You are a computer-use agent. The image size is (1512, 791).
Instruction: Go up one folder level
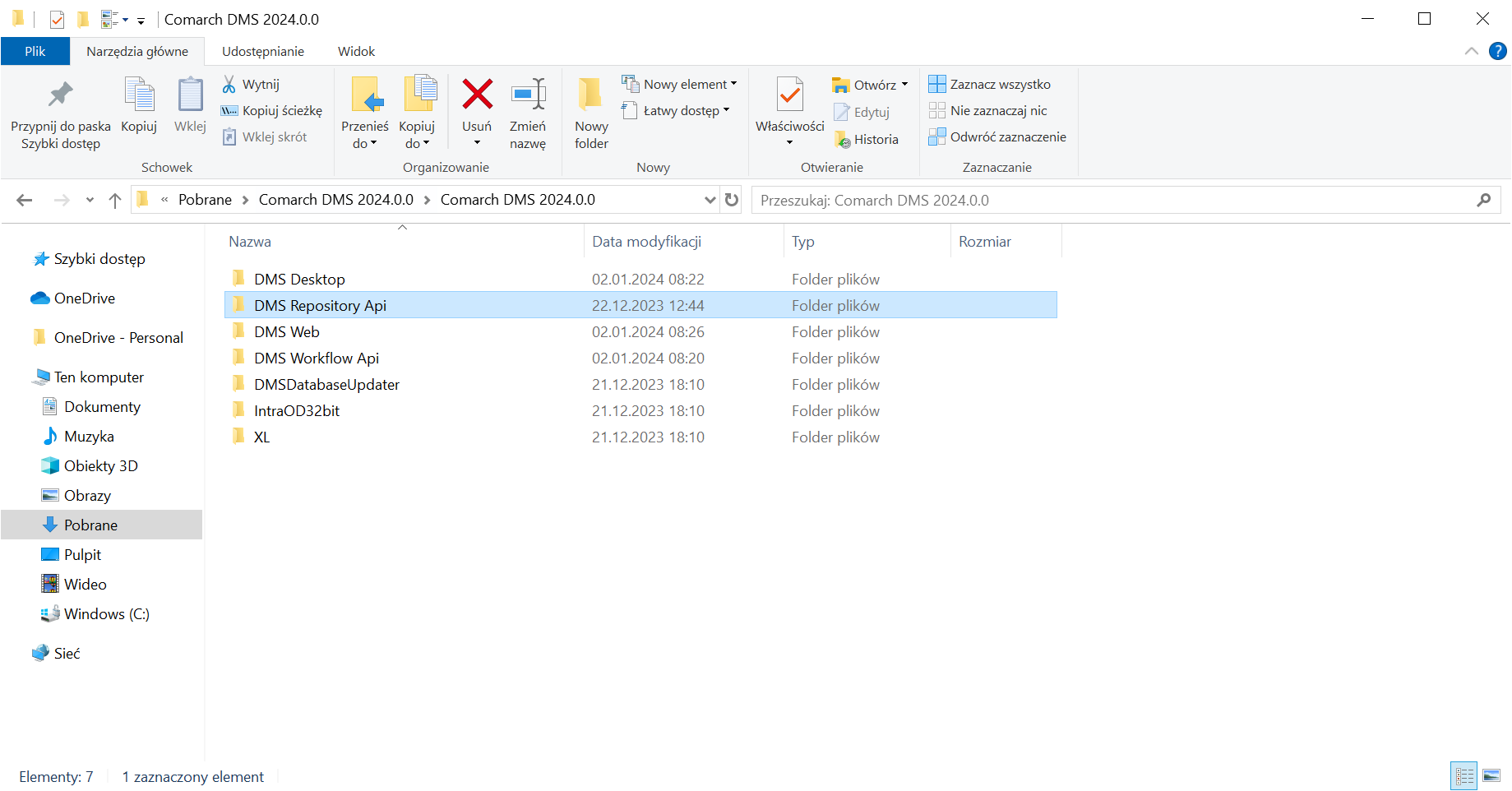(115, 200)
